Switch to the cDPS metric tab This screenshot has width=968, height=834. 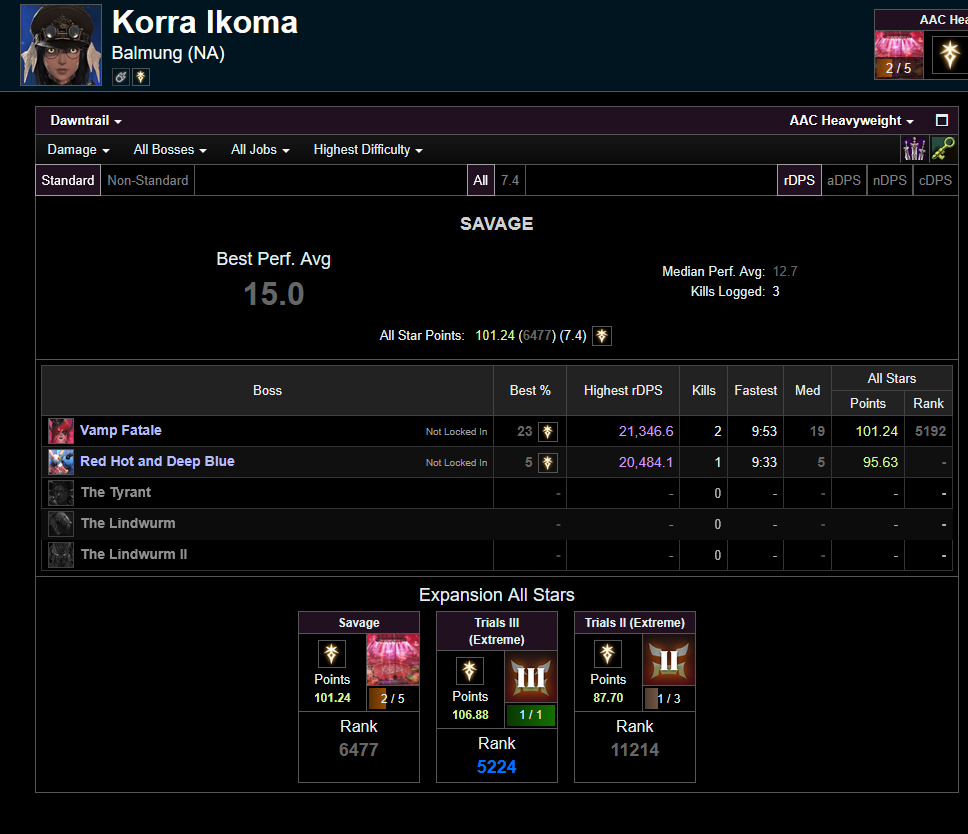(935, 180)
